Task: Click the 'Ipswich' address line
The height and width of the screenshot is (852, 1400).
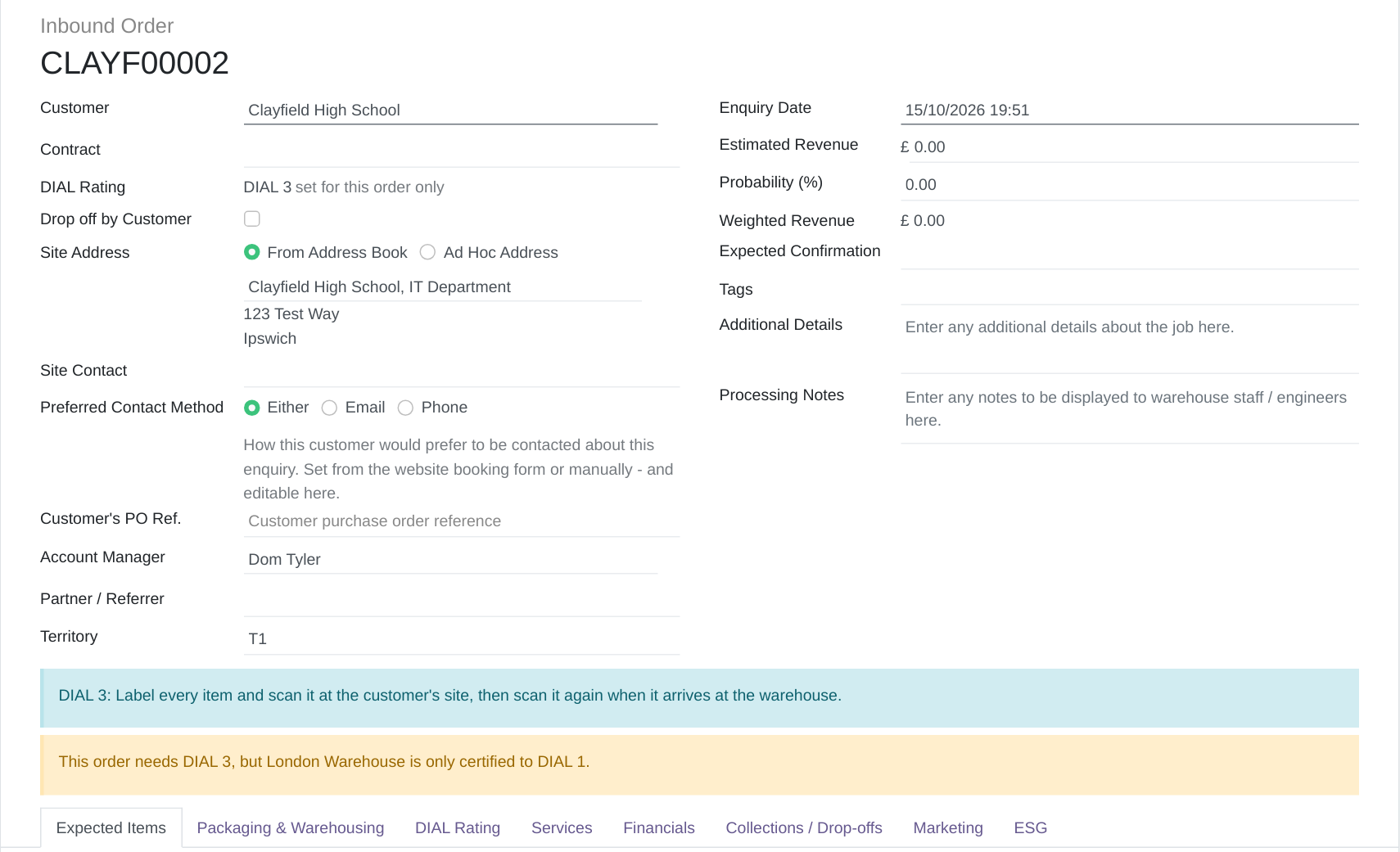Action: pyautogui.click(x=270, y=339)
